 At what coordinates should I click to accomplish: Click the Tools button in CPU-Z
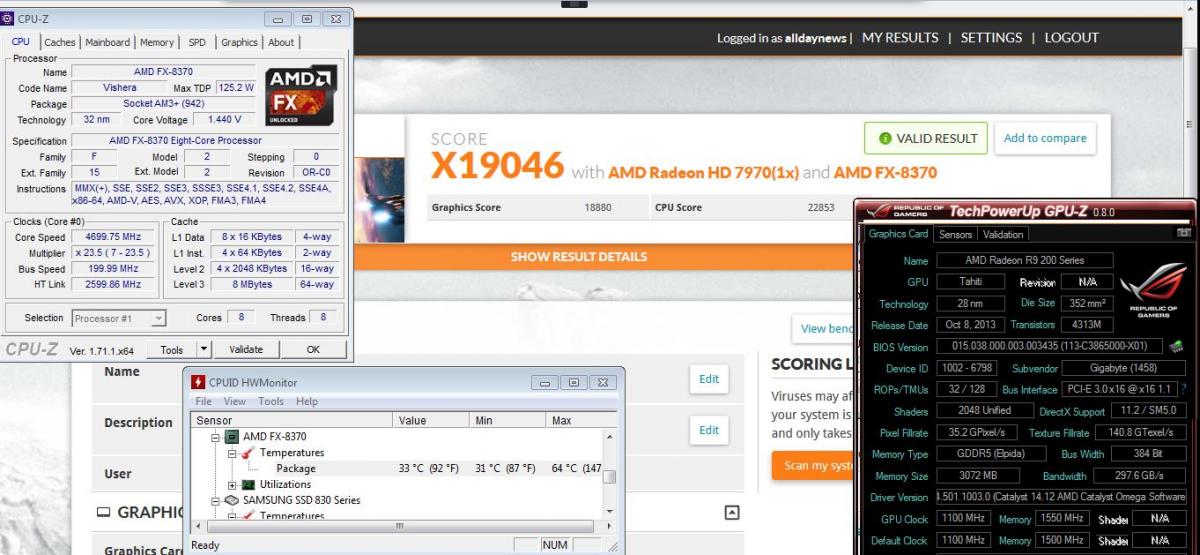point(171,350)
